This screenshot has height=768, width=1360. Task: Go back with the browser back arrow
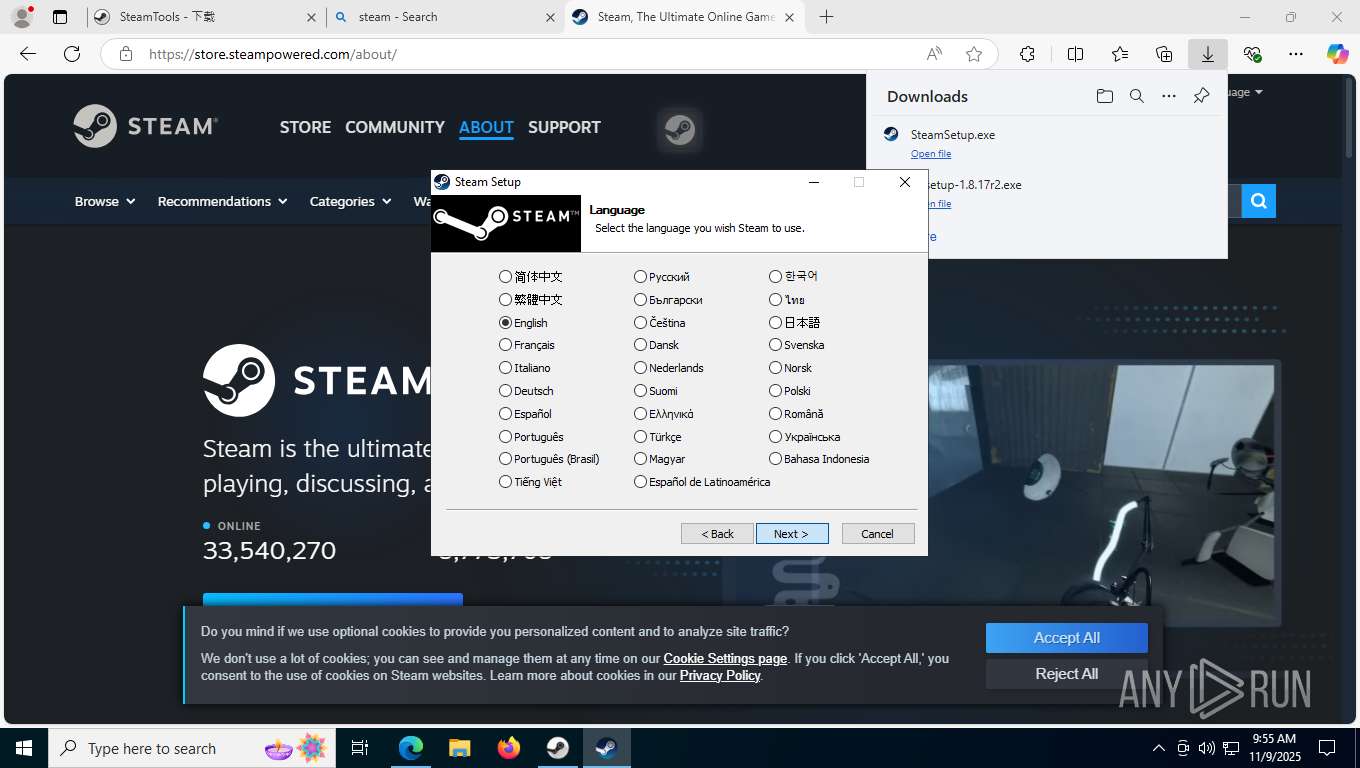(x=28, y=54)
